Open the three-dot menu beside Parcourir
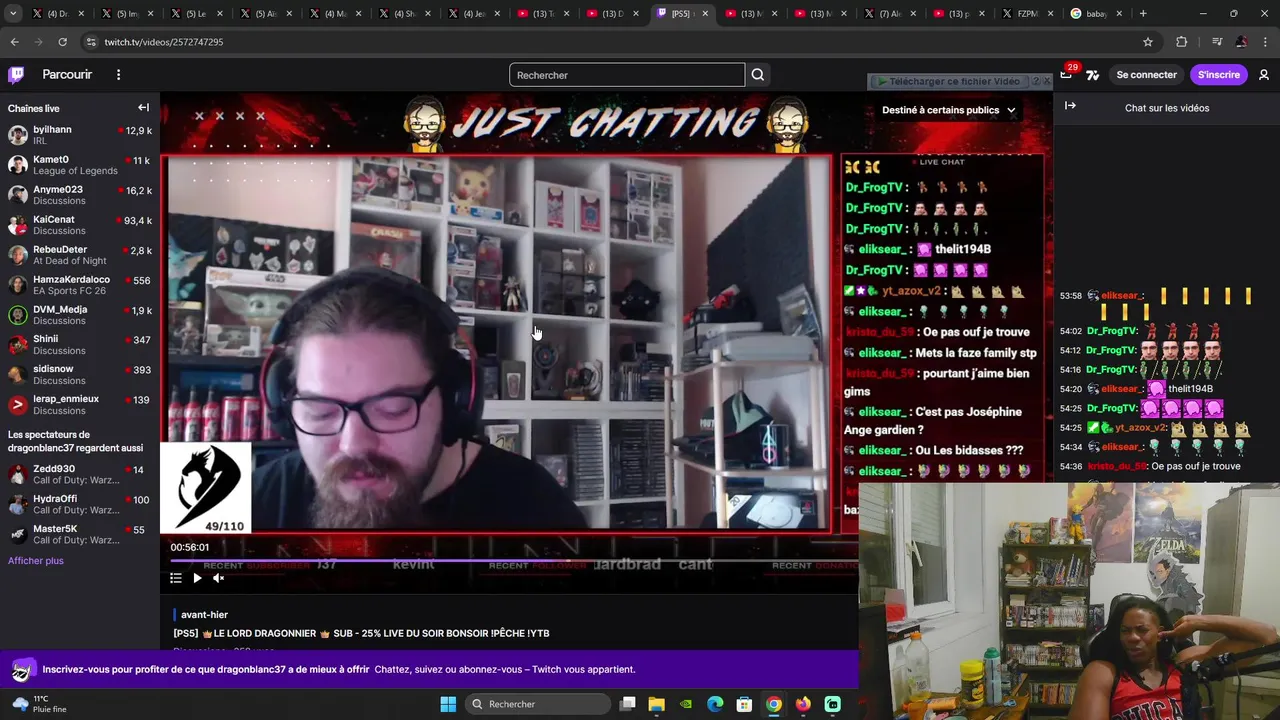The height and width of the screenshot is (720, 1280). point(118,75)
